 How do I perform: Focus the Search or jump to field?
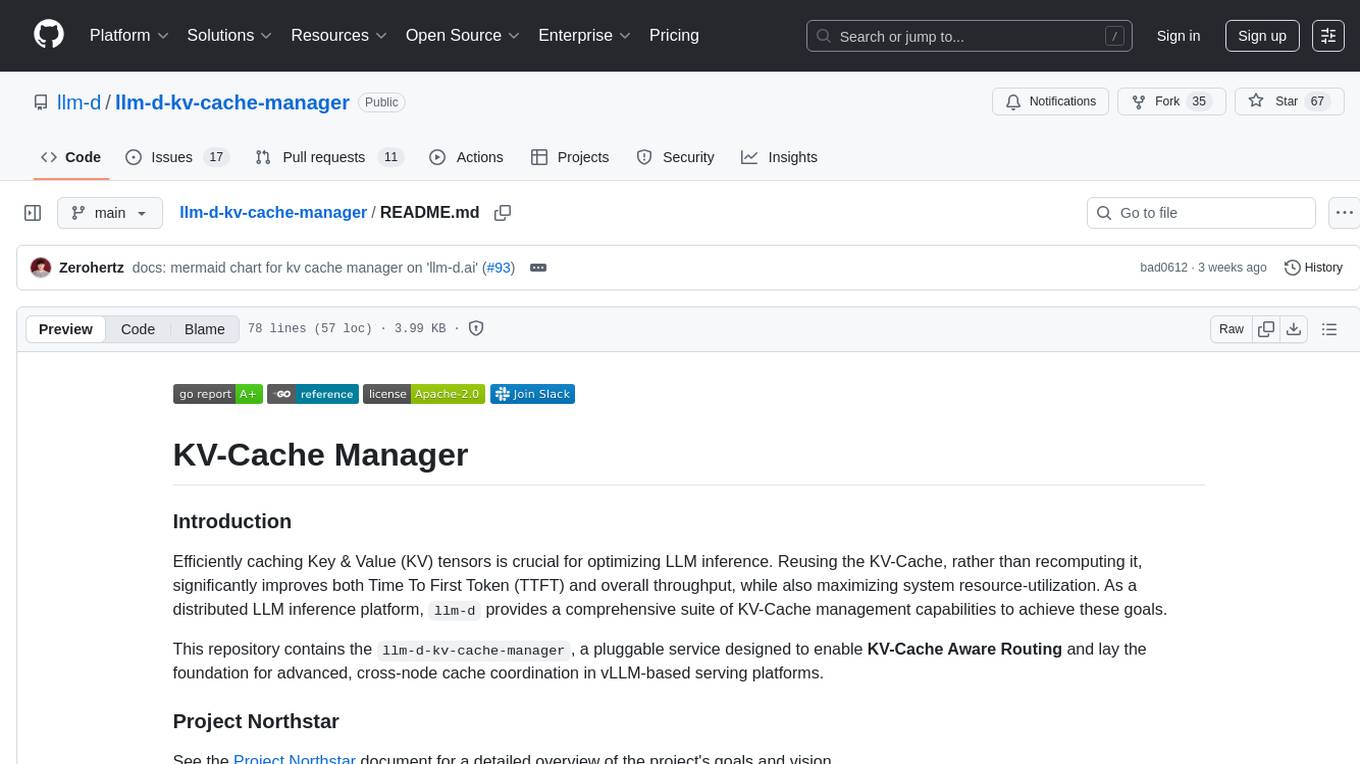click(969, 36)
